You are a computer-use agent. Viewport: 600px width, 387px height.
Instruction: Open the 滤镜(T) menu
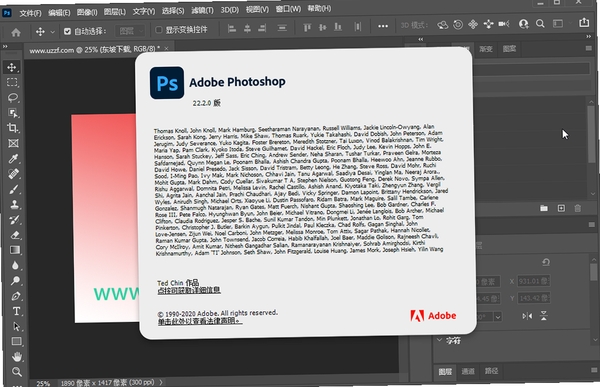(202, 10)
